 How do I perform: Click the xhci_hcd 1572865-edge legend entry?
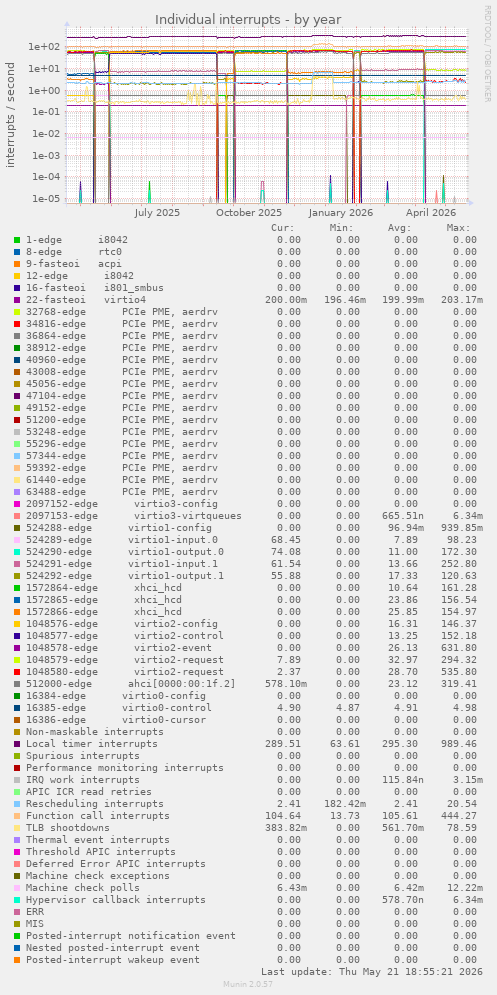[x=104, y=600]
